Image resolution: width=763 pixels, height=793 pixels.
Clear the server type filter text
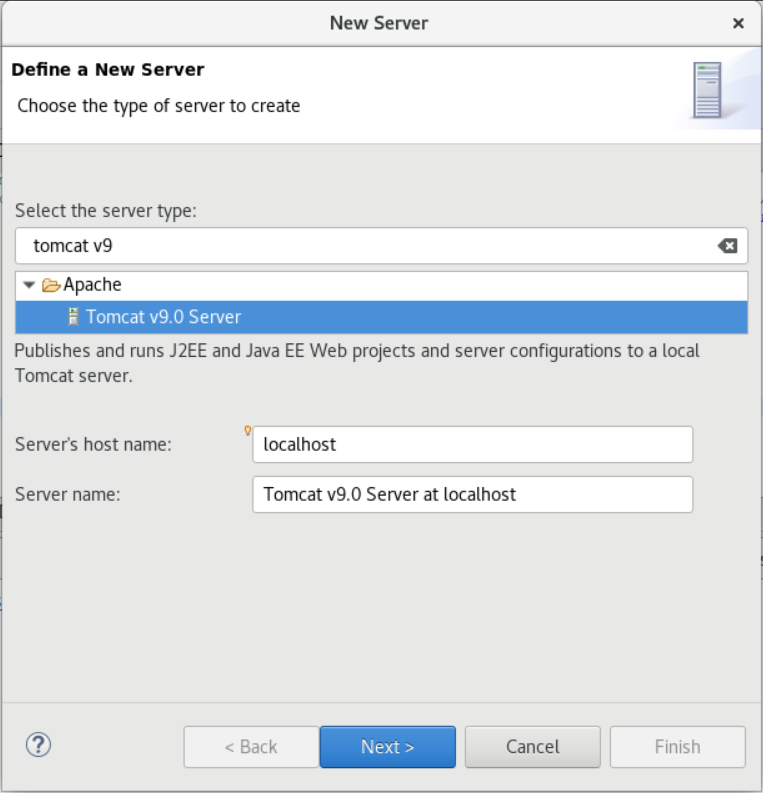point(728,246)
